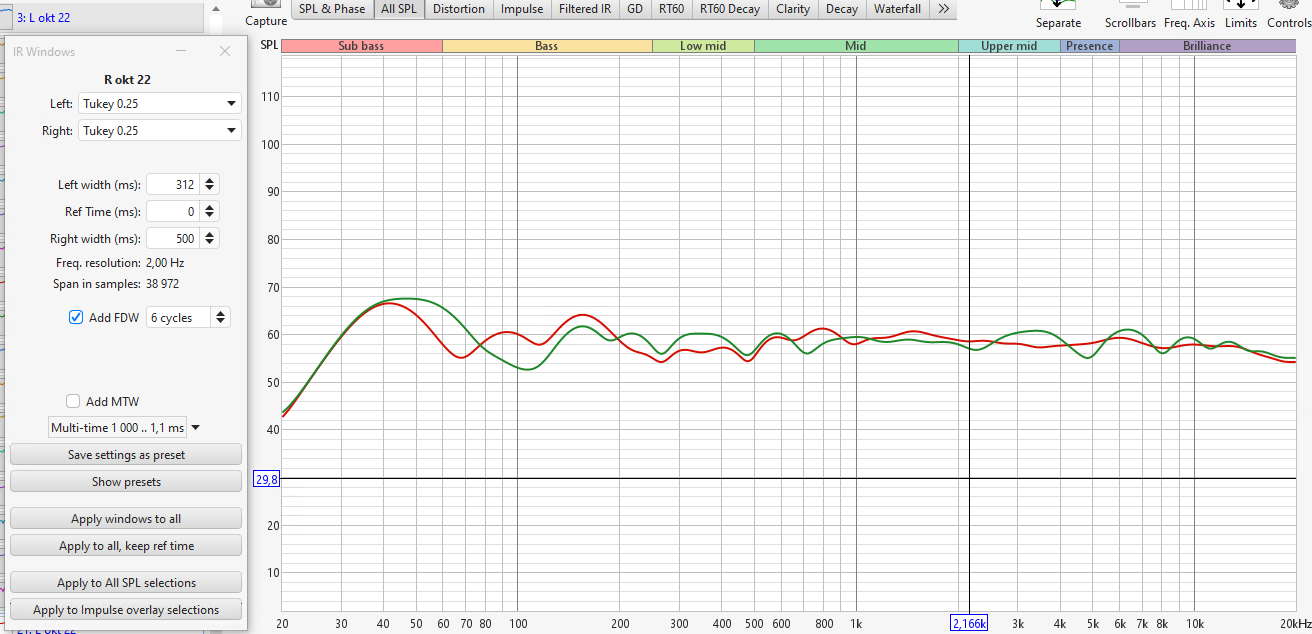The width and height of the screenshot is (1312, 634).
Task: Click Left width value field
Action: (x=173, y=184)
